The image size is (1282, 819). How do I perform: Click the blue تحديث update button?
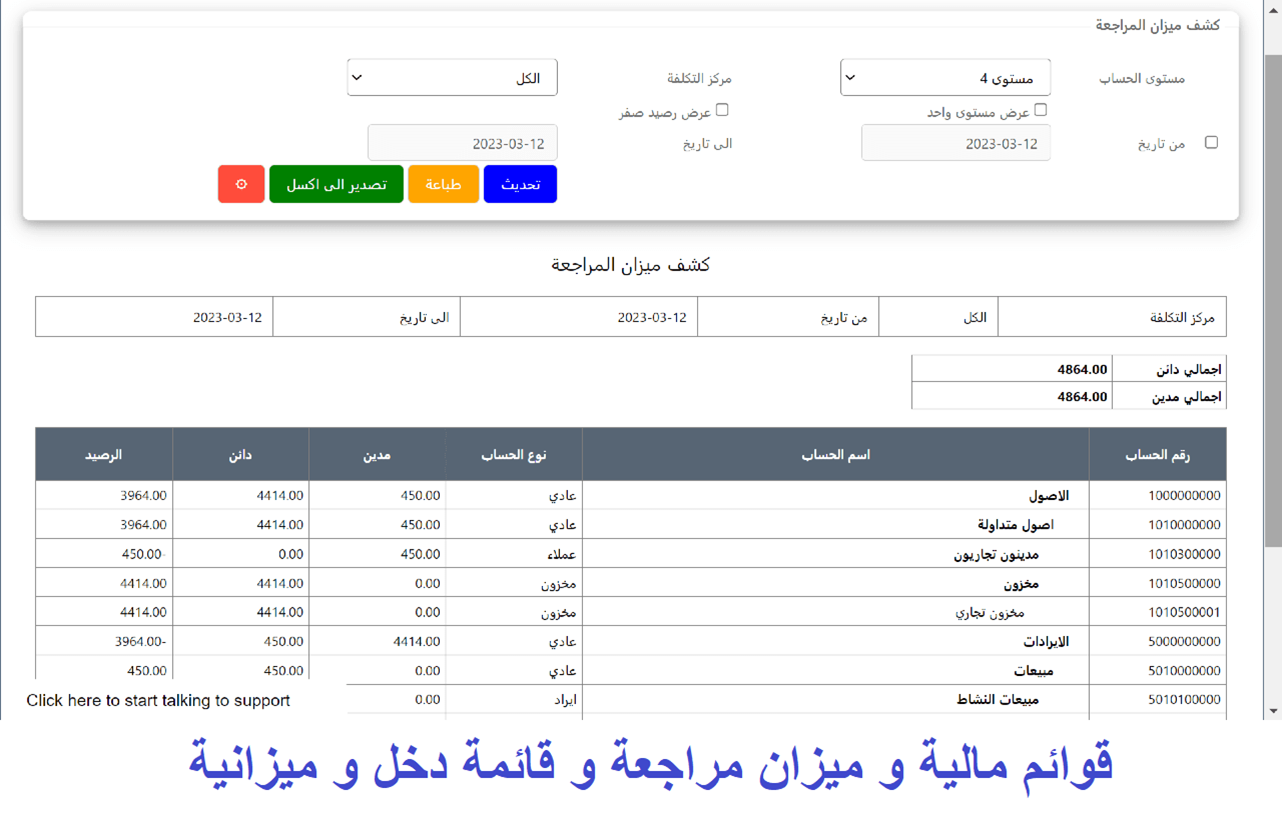coord(520,185)
